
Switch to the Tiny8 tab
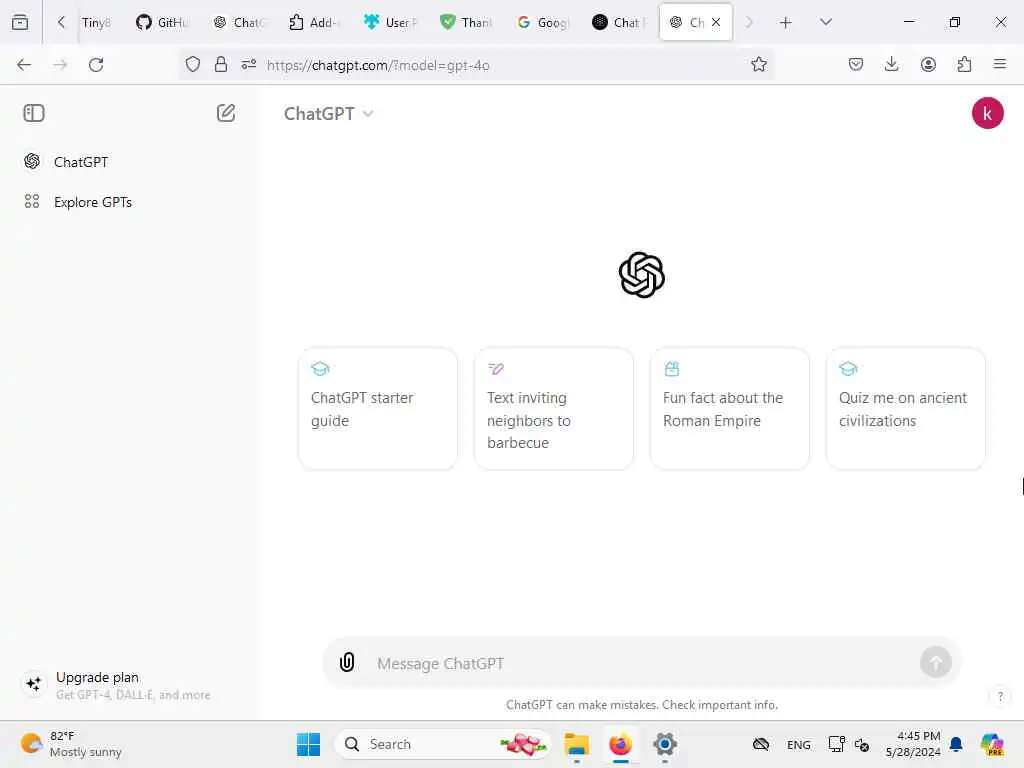point(96,22)
